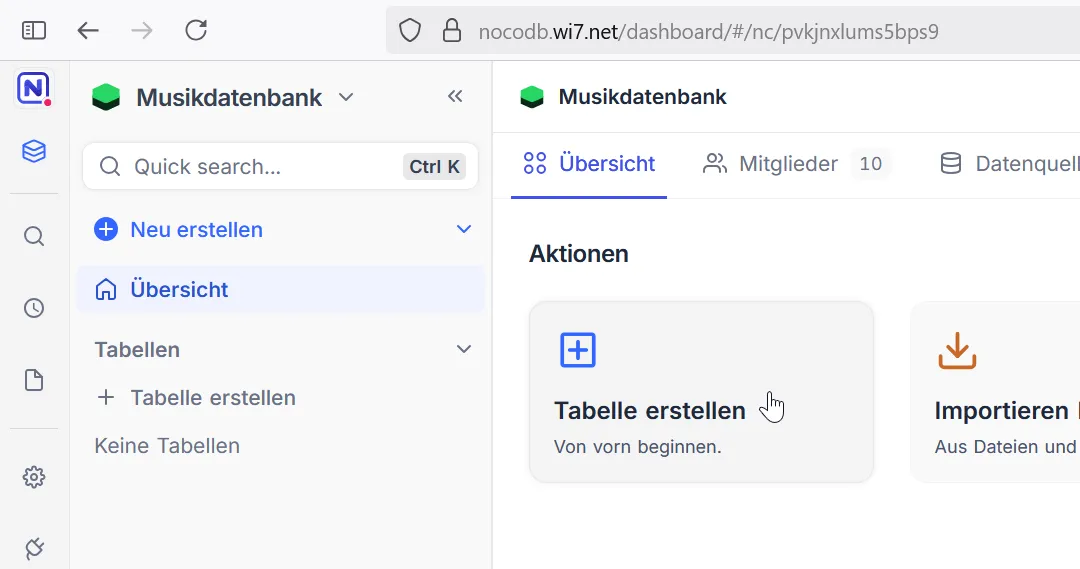Expand the Neu erstellen dropdown chevron
This screenshot has height=569, width=1080.
click(464, 229)
